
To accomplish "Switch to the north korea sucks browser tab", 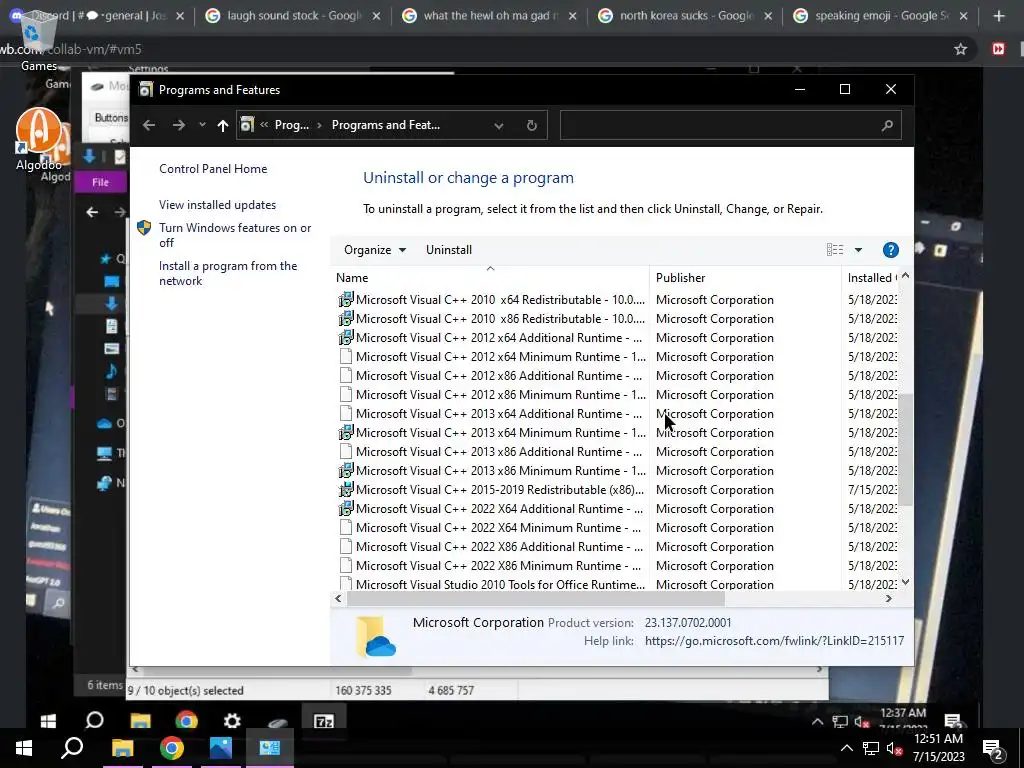I will (x=686, y=16).
